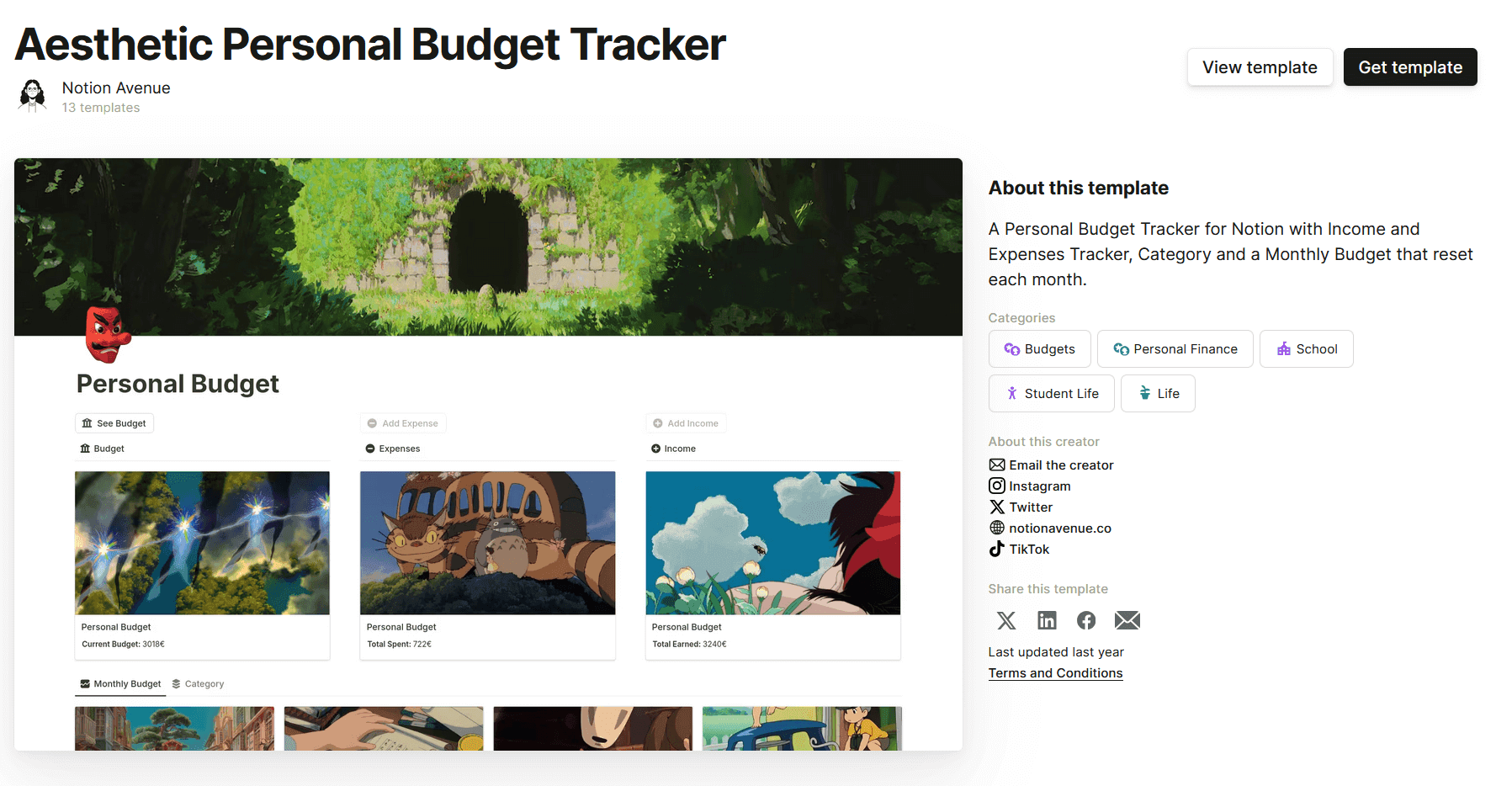Open the Notion Avenue creator name link

116,88
